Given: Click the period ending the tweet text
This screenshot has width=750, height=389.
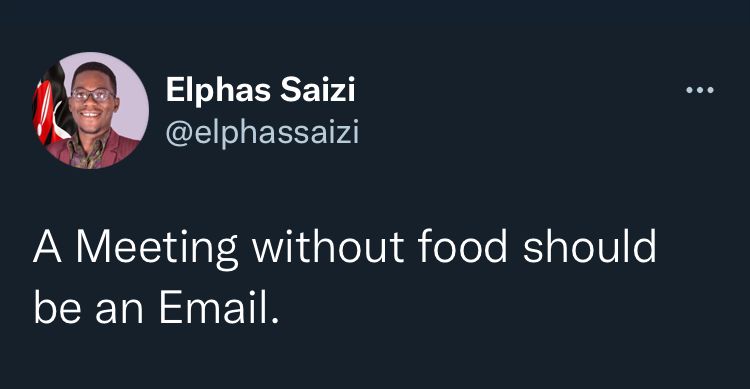Looking at the screenshot, I should 275,321.
